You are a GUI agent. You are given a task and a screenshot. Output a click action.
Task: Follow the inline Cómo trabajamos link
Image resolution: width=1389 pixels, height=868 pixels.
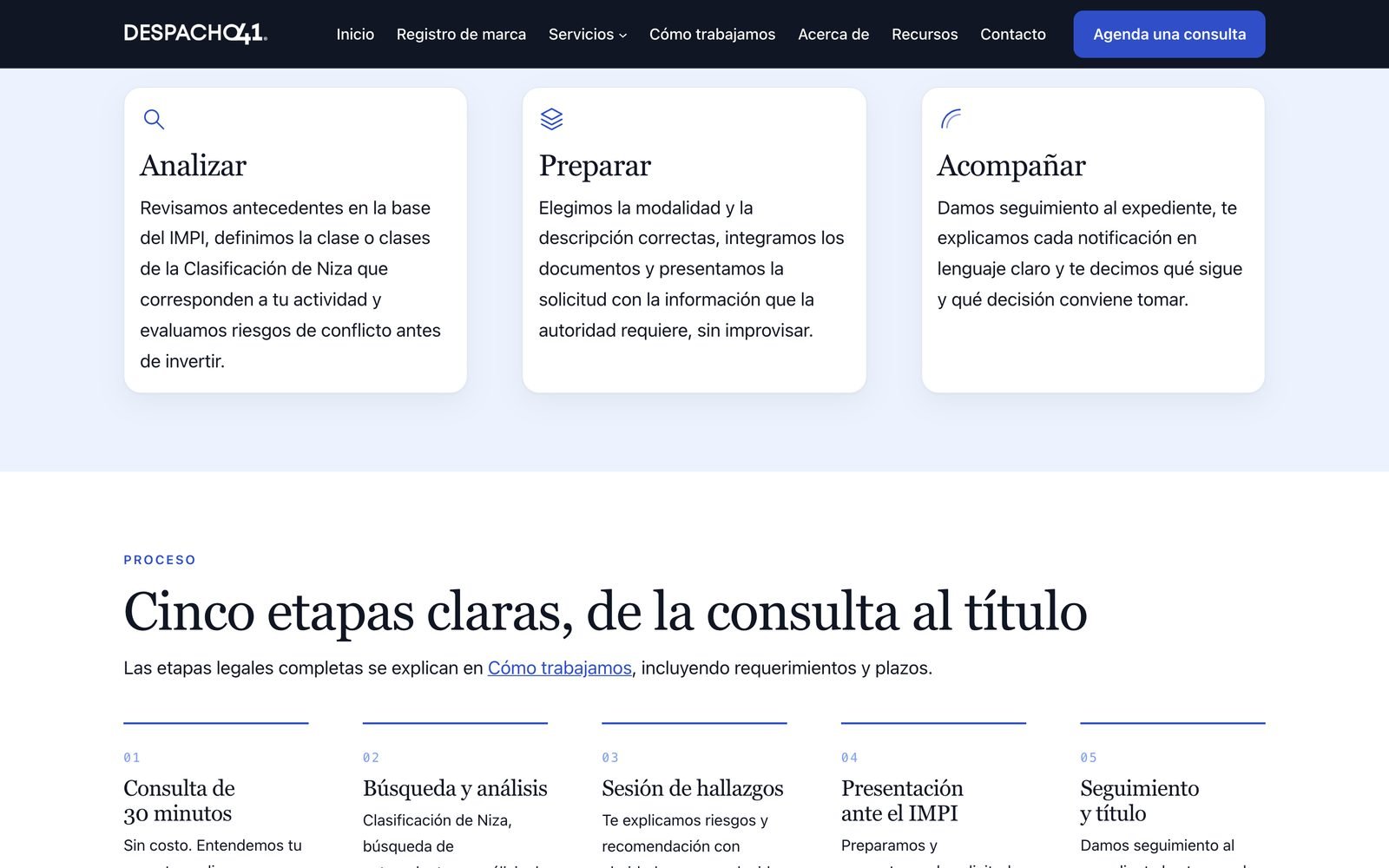[x=560, y=667]
